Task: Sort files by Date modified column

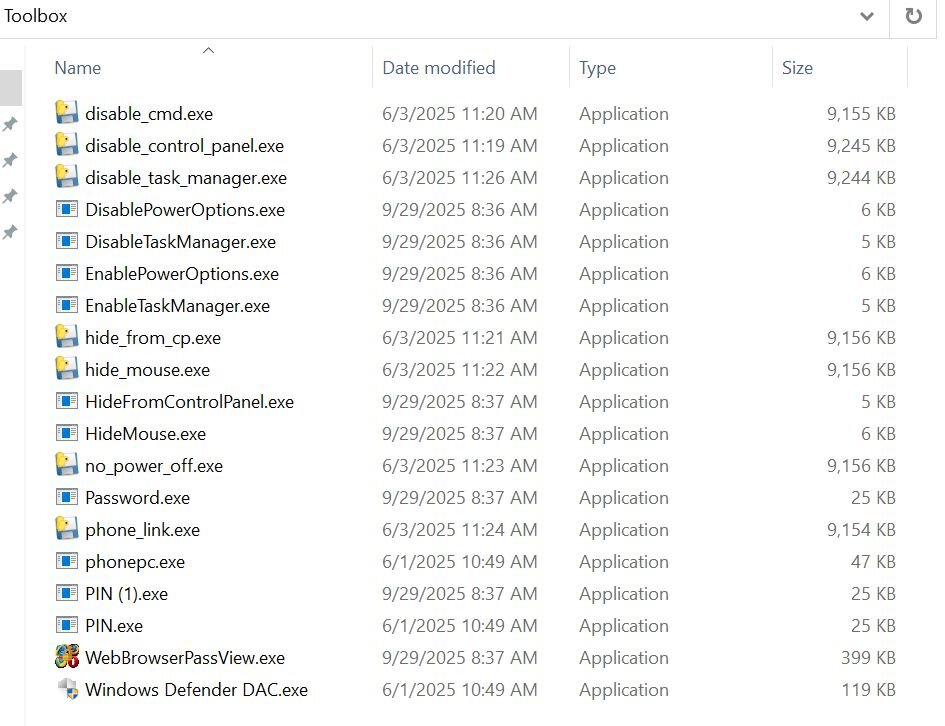Action: (439, 68)
